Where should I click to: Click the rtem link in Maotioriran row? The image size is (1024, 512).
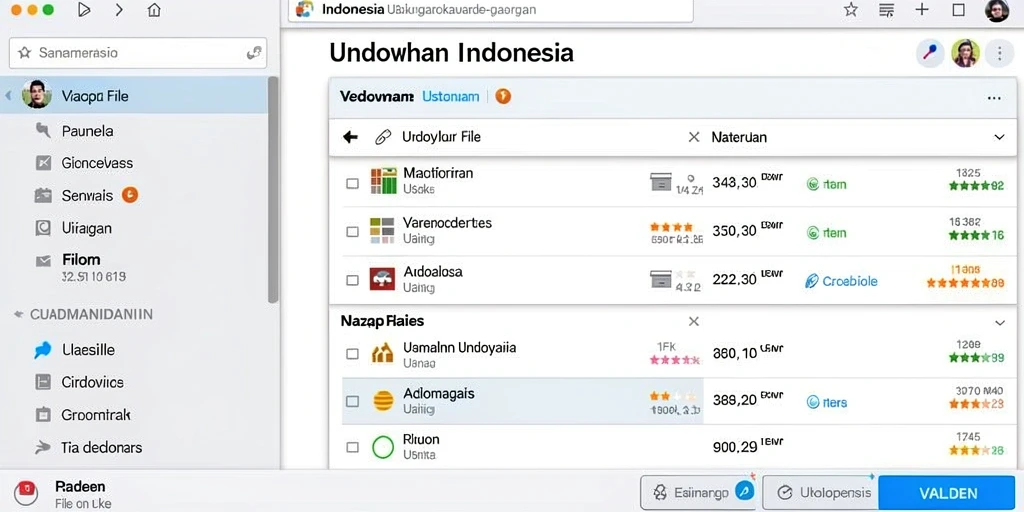pos(827,184)
